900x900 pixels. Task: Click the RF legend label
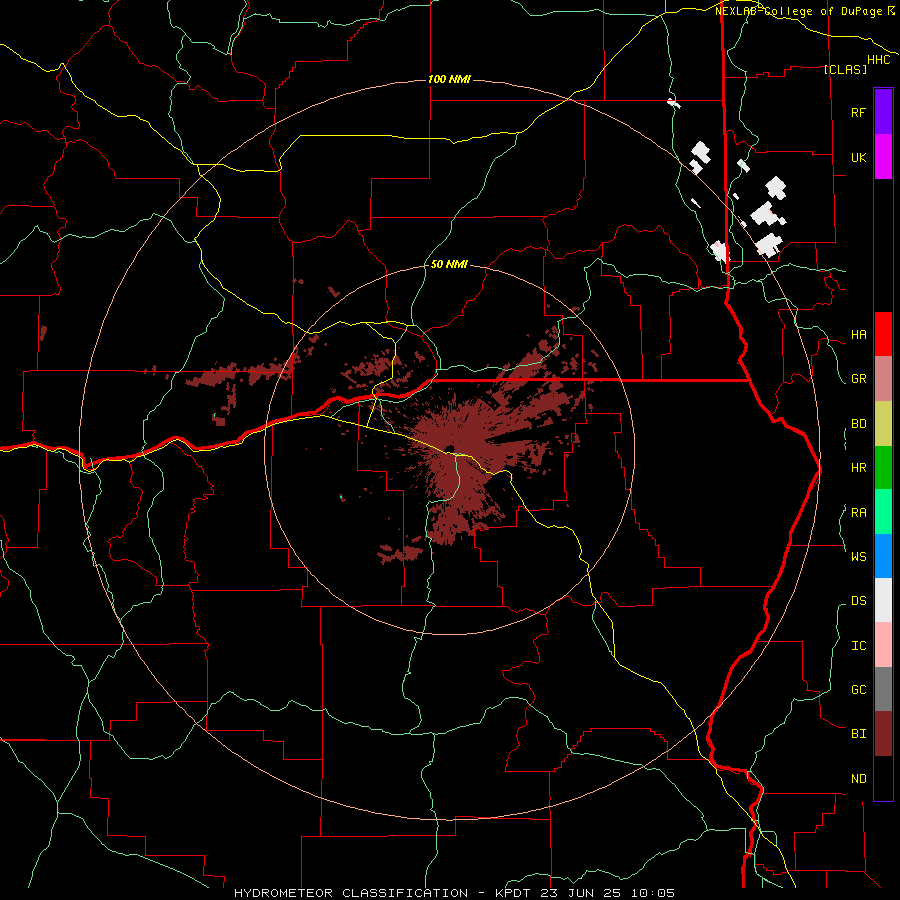click(859, 112)
